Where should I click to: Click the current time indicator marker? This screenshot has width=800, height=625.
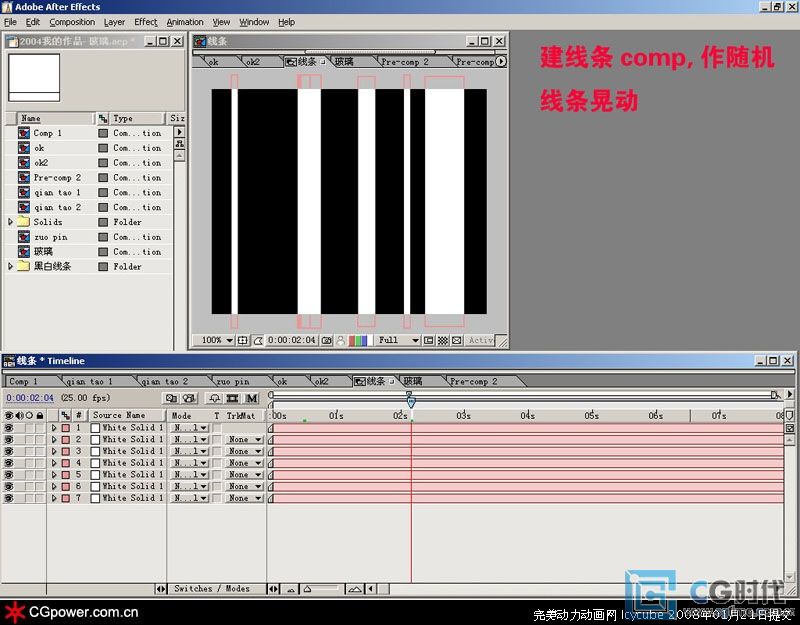click(x=411, y=402)
